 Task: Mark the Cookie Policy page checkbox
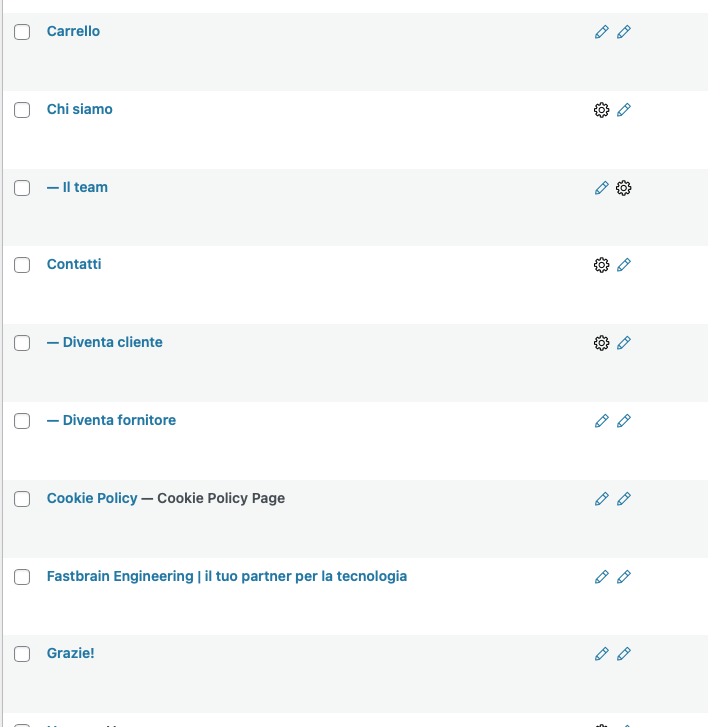tap(22, 499)
